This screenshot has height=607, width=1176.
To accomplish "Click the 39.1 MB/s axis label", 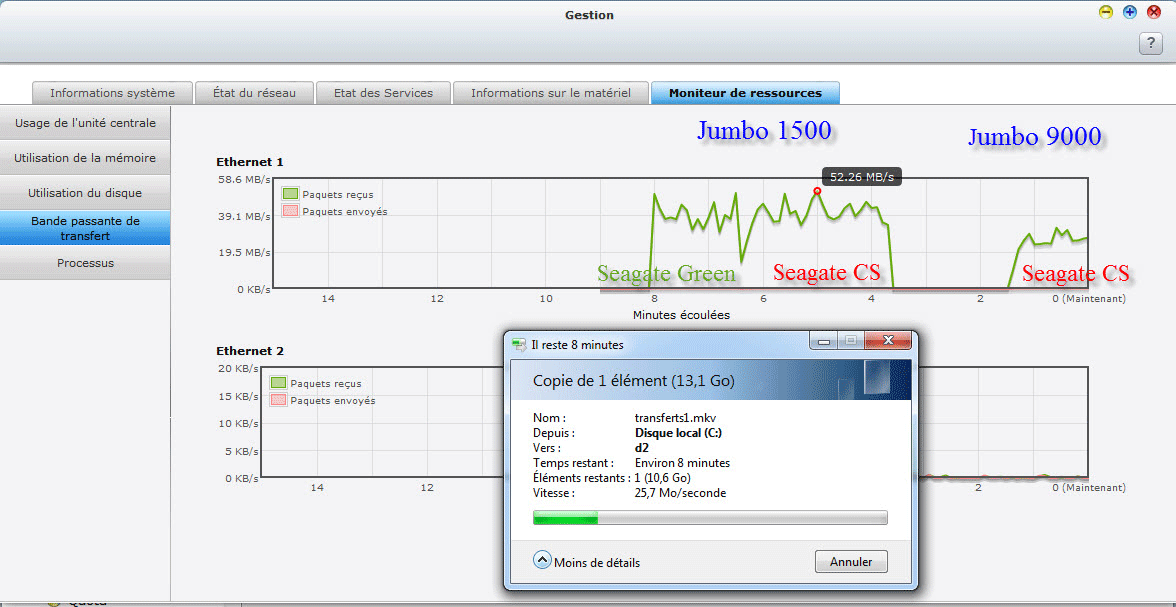I will click(x=242, y=216).
